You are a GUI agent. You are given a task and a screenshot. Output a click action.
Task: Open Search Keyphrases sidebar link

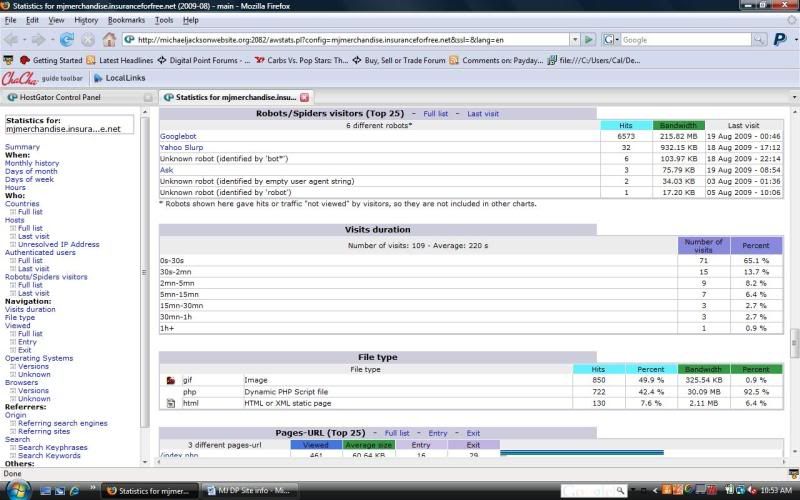click(53, 447)
